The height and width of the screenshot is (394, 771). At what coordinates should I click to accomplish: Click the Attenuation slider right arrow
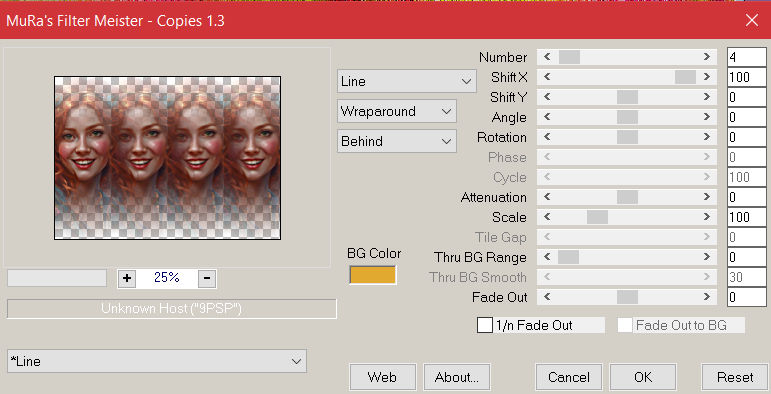707,197
